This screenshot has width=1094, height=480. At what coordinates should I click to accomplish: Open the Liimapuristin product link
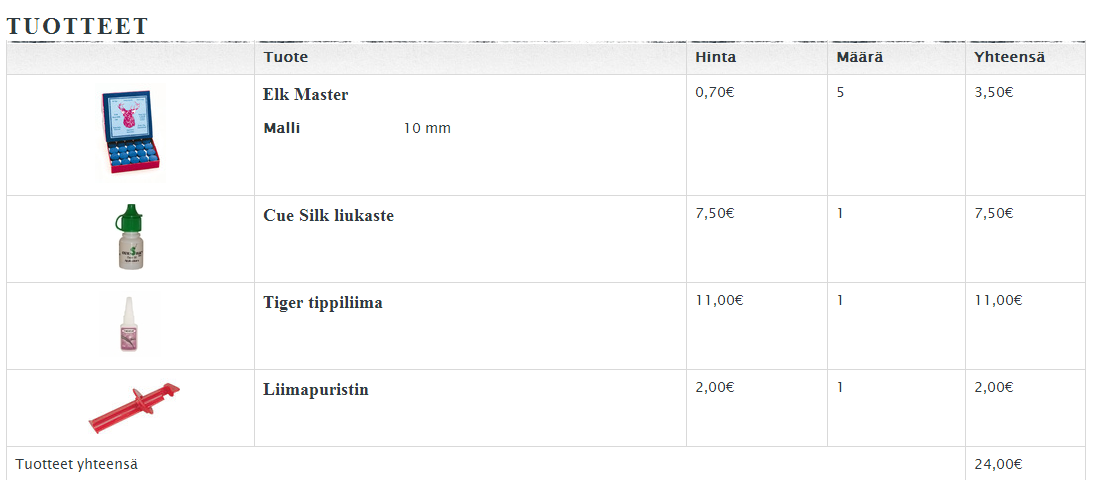click(315, 390)
